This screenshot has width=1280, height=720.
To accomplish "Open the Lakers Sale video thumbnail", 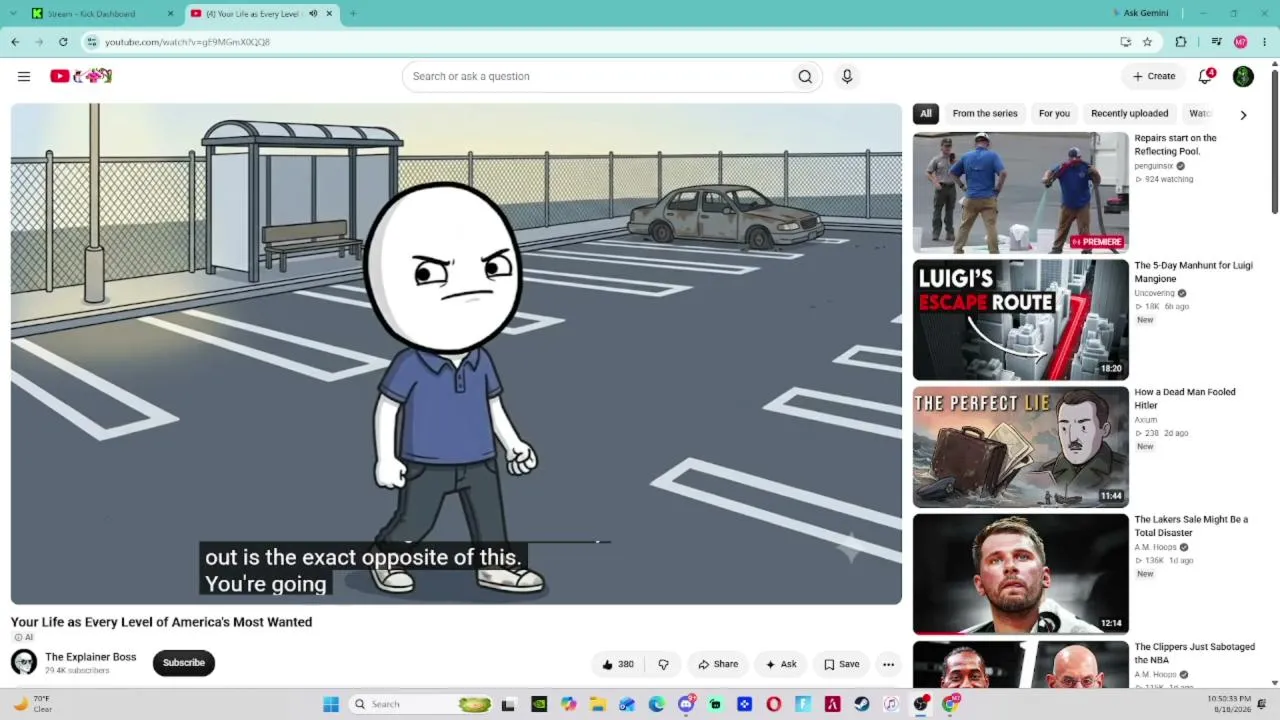I will (x=1021, y=574).
